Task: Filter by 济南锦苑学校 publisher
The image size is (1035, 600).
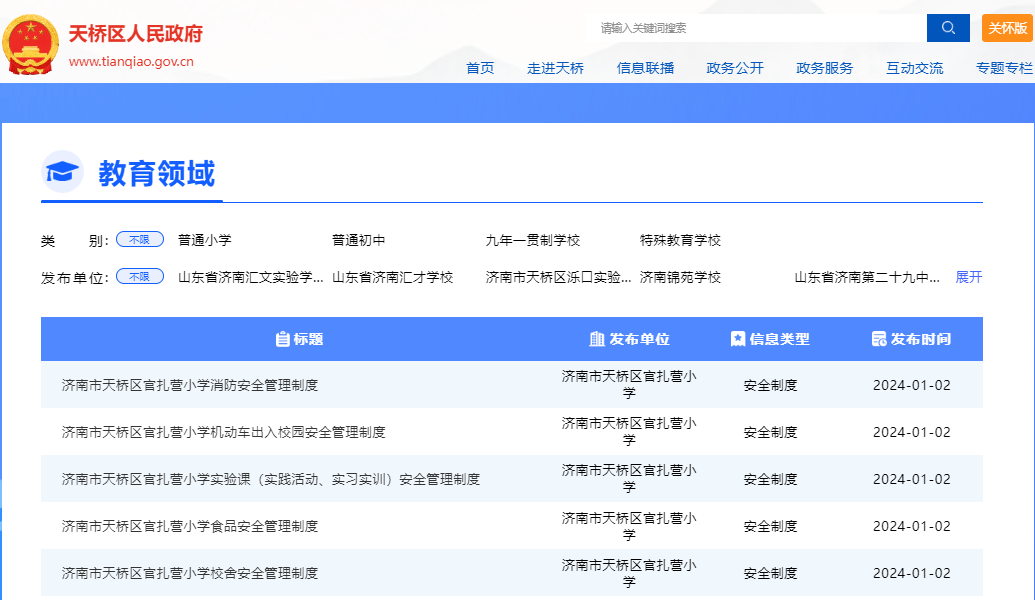Action: tap(680, 277)
